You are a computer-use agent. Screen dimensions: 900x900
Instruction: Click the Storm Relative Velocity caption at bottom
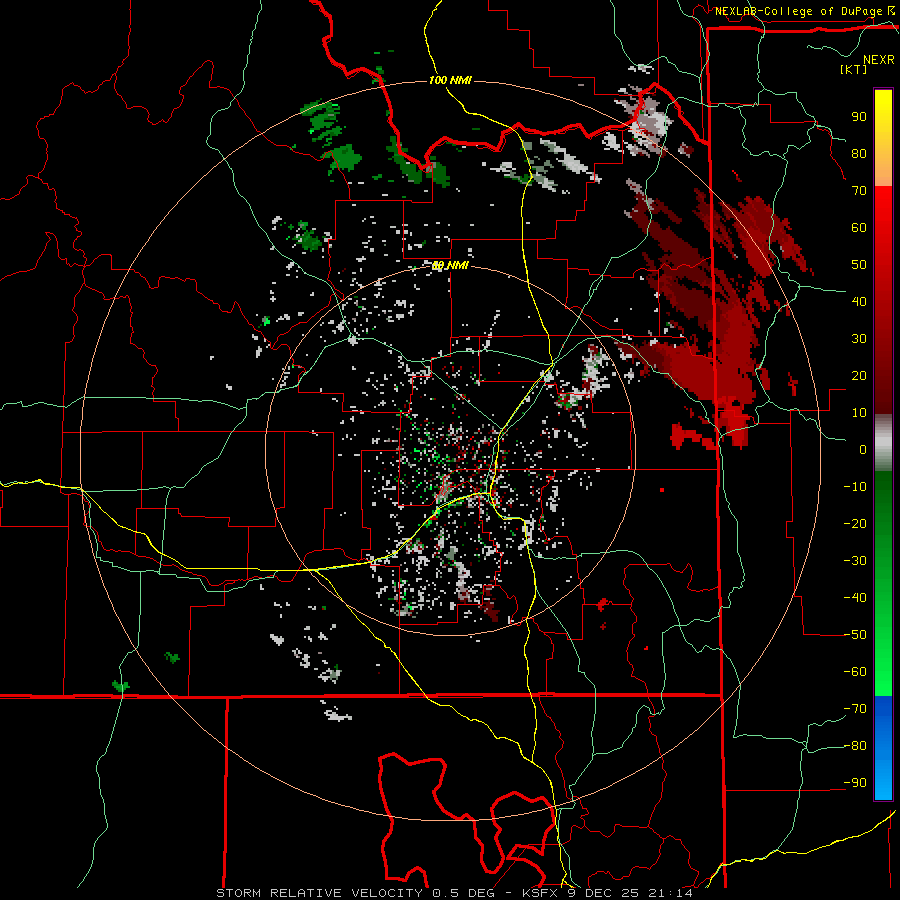454,893
